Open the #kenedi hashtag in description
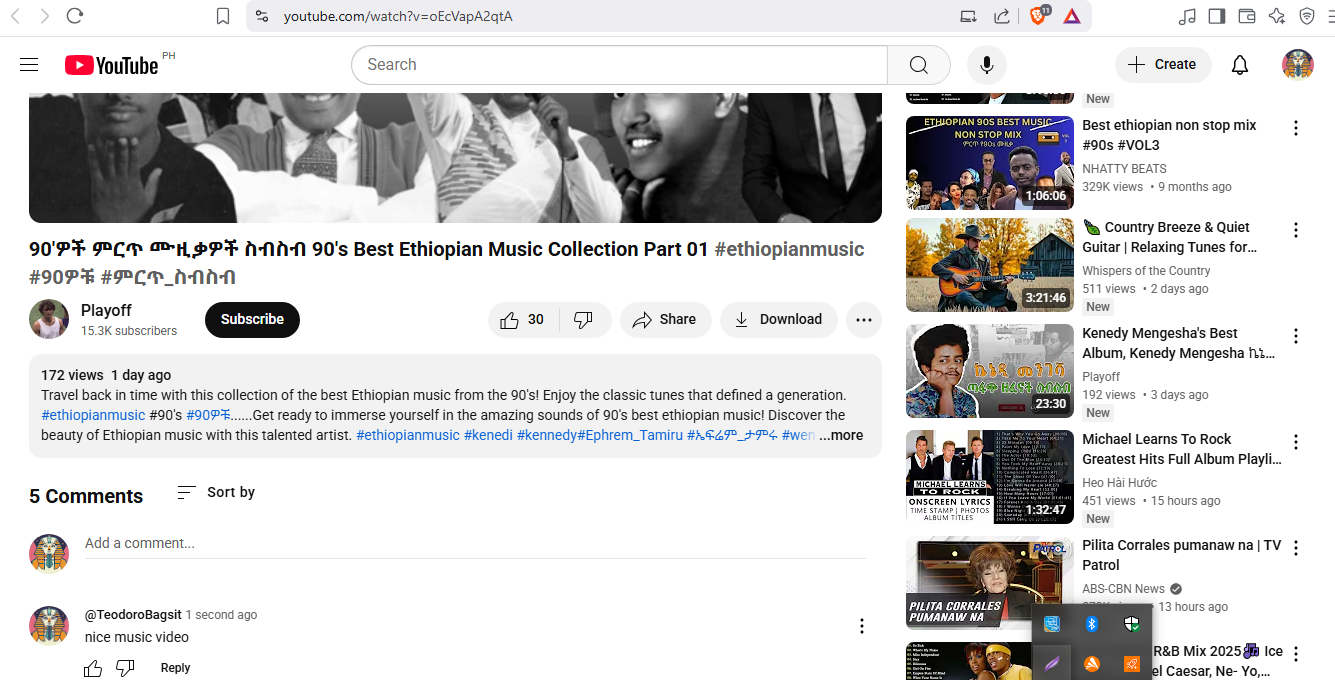This screenshot has height=680, width=1335. click(488, 435)
